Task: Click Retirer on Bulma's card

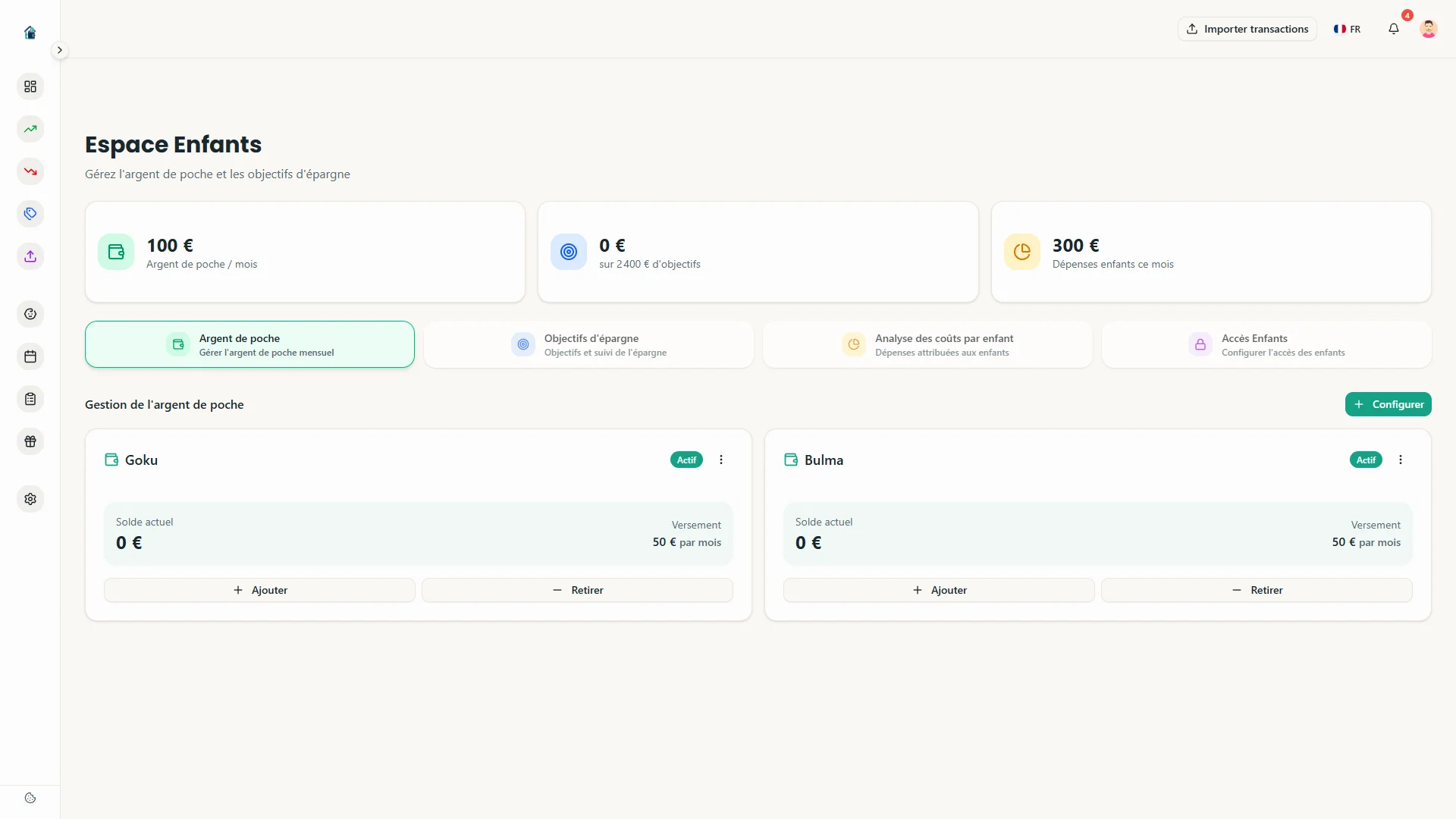Action: 1257,590
